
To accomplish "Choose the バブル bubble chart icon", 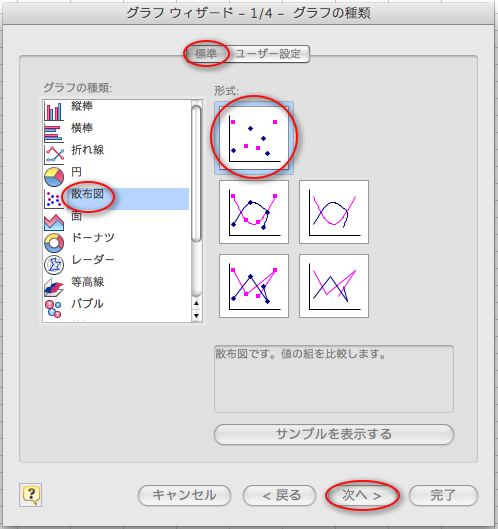I will 53,309.
